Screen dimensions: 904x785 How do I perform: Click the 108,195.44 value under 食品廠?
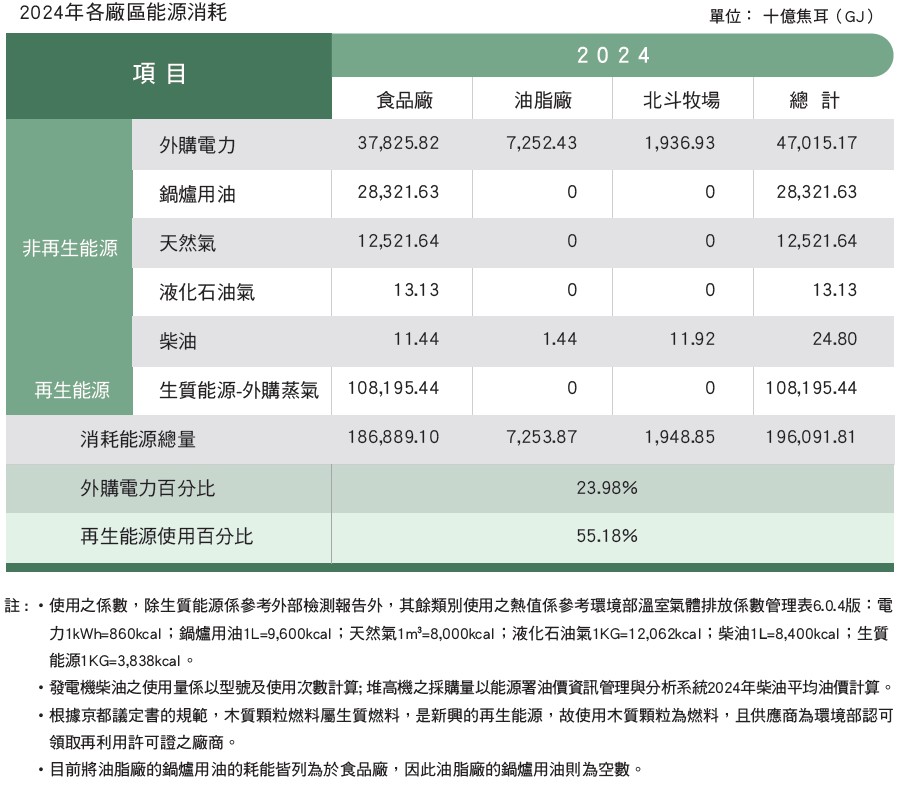[393, 388]
